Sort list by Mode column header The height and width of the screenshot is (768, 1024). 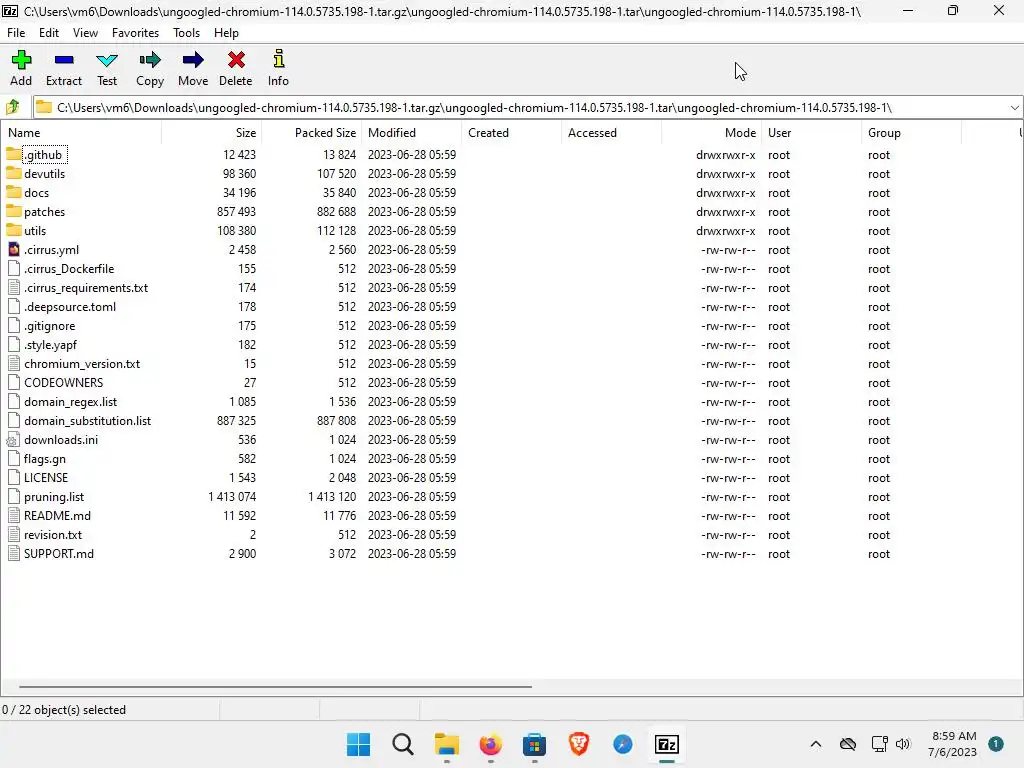click(x=711, y=133)
